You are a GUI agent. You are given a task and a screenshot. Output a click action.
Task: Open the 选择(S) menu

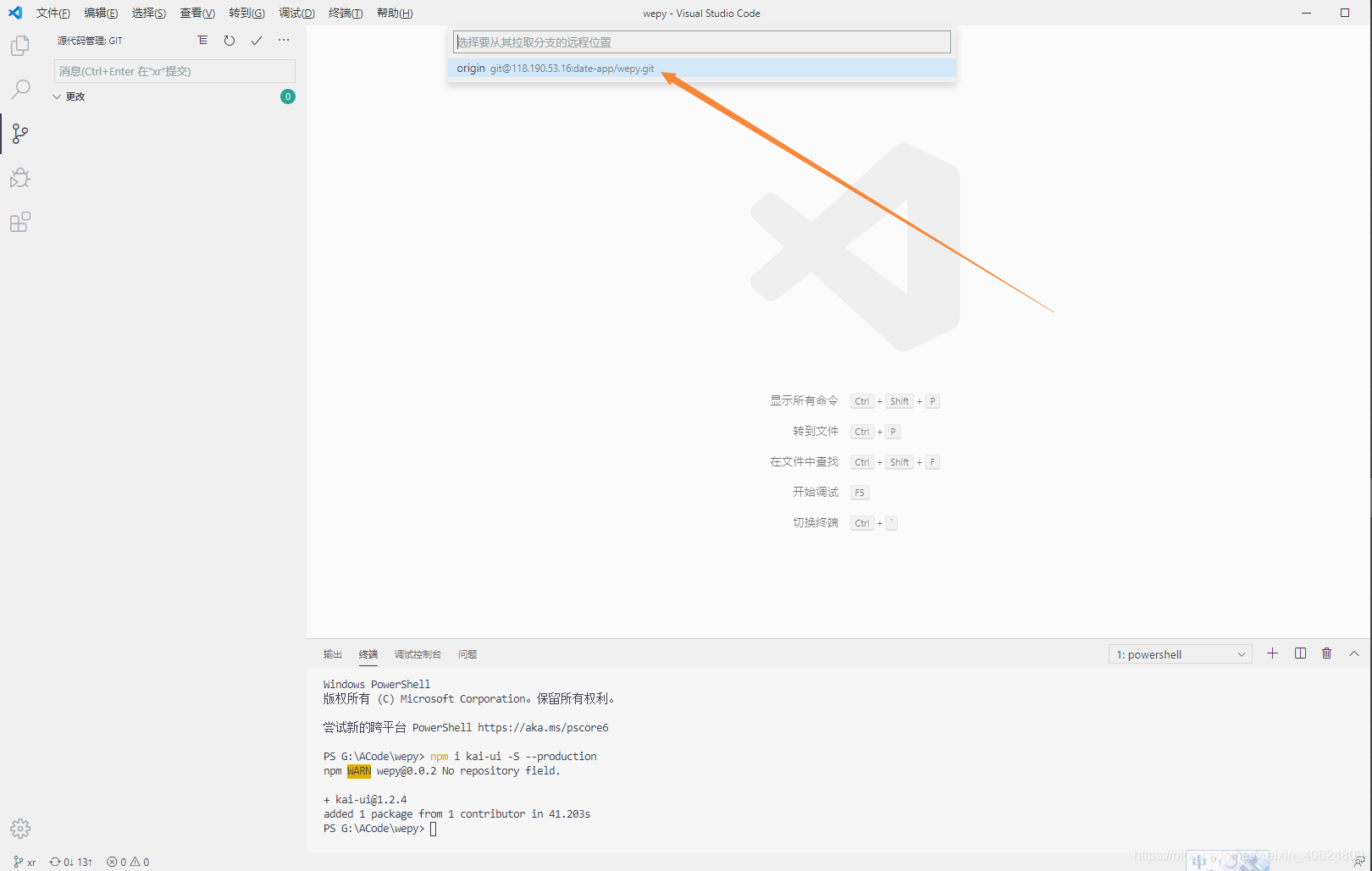(149, 13)
